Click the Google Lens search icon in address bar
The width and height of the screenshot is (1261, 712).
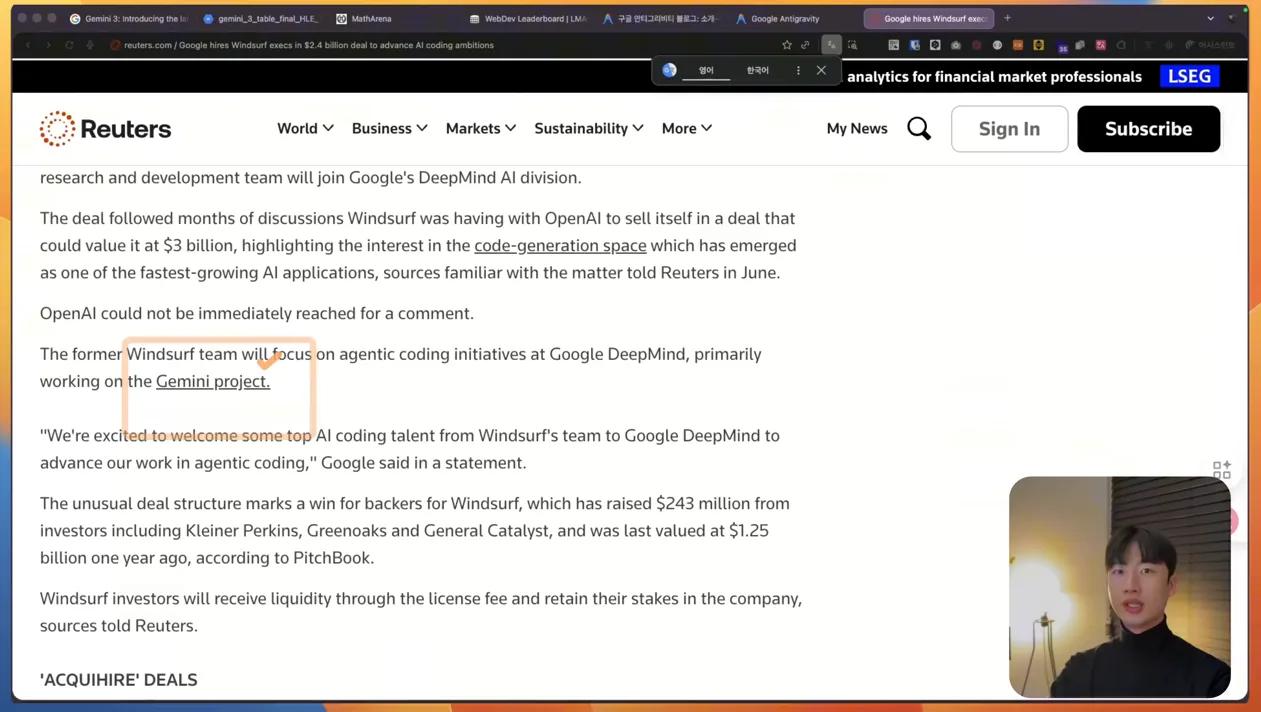pyautogui.click(x=852, y=45)
